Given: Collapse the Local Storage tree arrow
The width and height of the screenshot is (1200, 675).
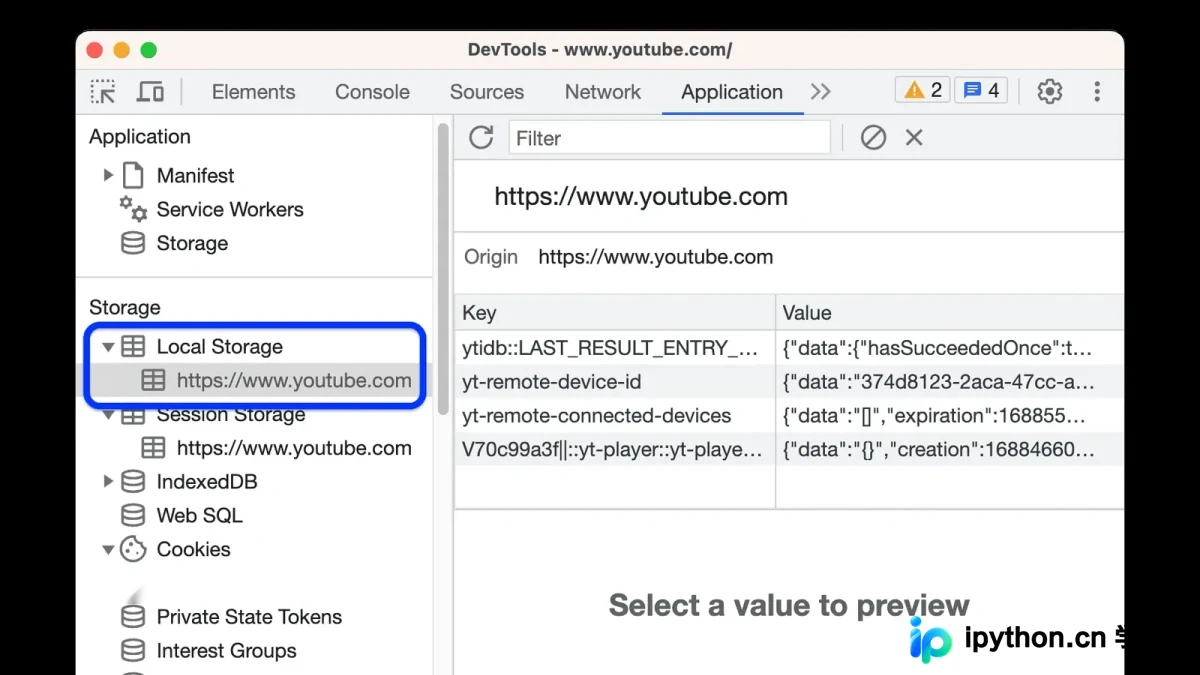Looking at the screenshot, I should 108,347.
